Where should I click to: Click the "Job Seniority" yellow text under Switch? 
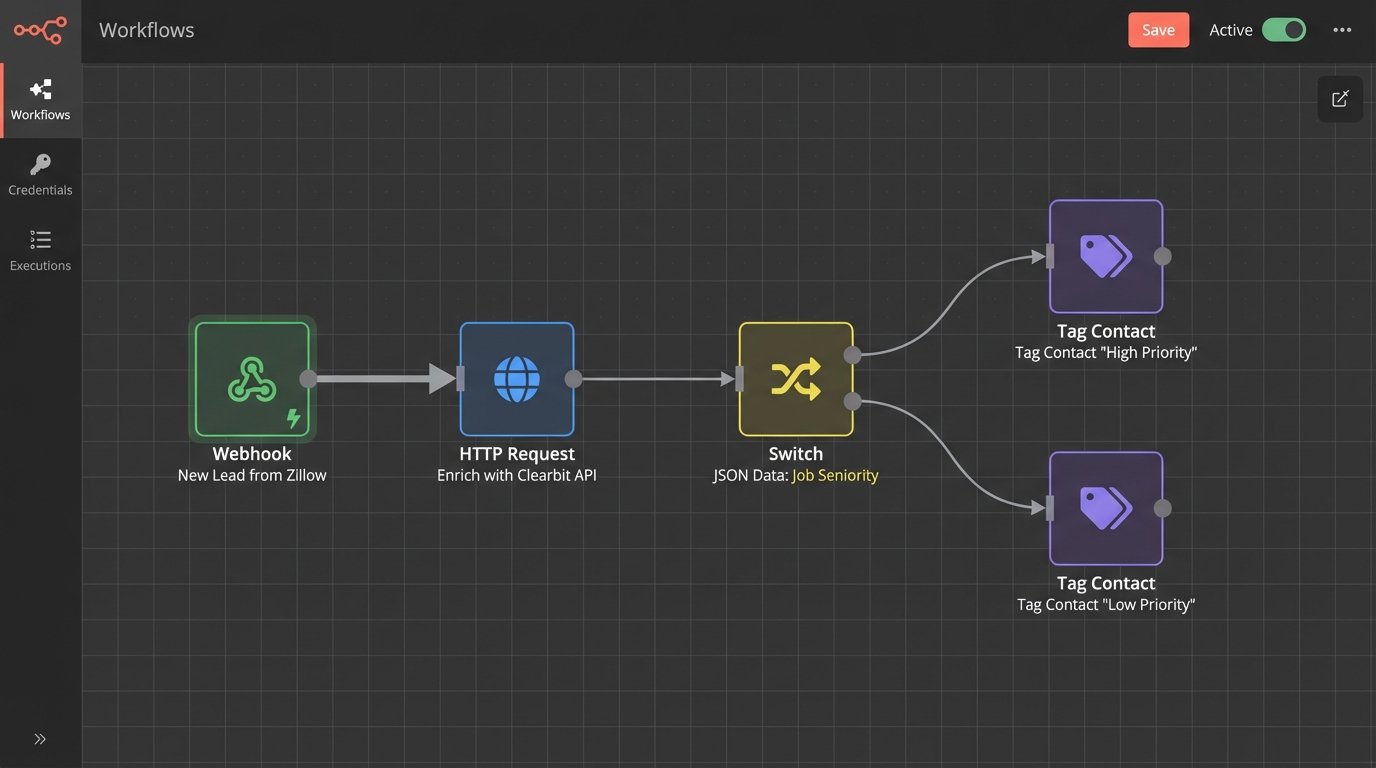835,475
